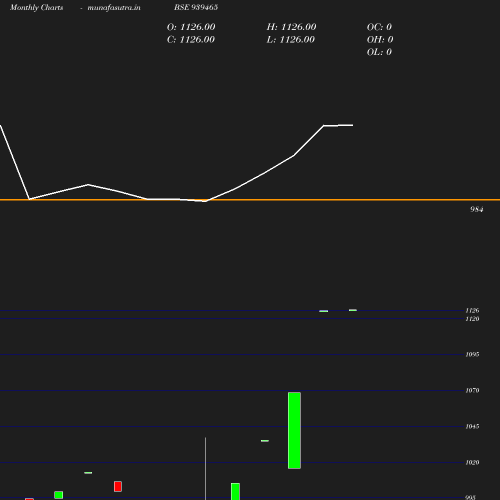The width and height of the screenshot is (500, 500).
Task: Click the orange horizontal line at 984
Action: 250,200
